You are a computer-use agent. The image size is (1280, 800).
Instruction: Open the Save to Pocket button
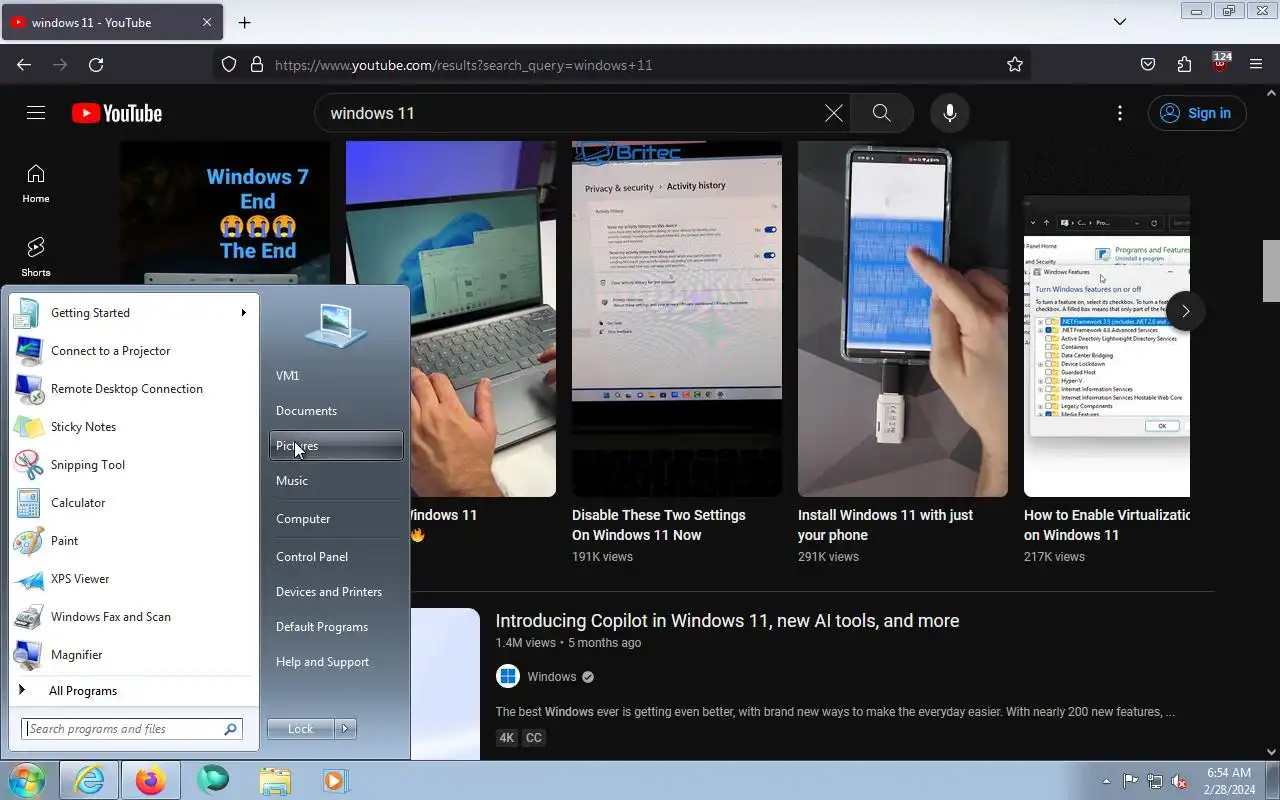pos(1148,64)
